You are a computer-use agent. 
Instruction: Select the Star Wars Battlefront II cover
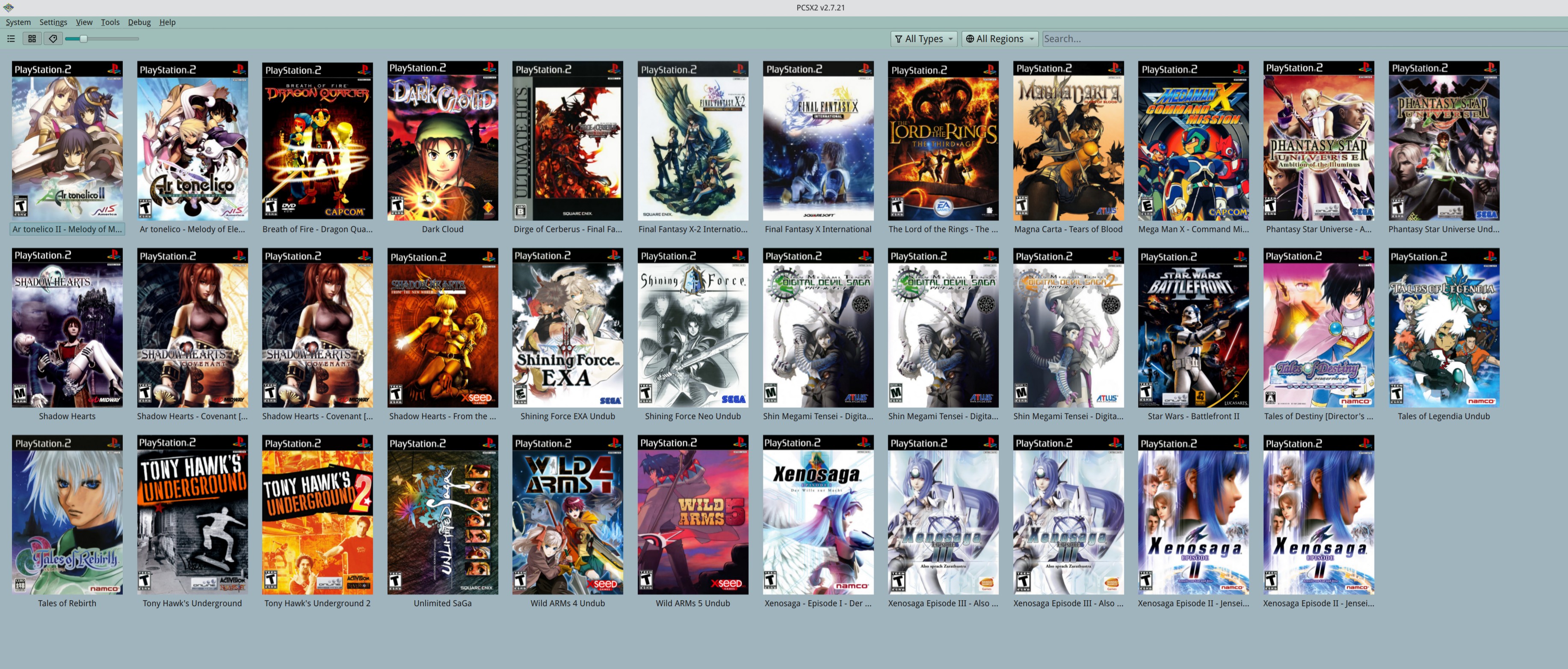pos(1193,328)
